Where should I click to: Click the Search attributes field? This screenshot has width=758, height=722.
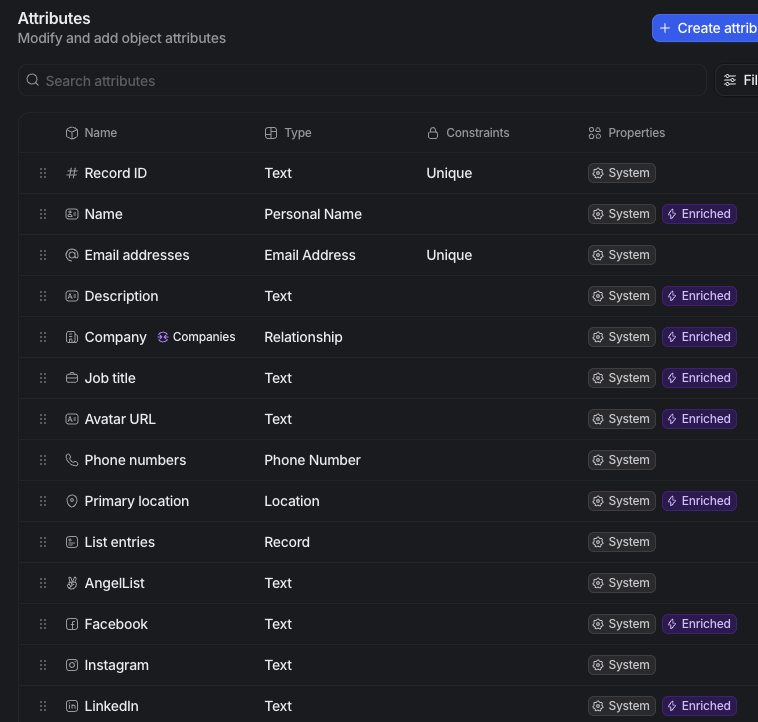362,80
